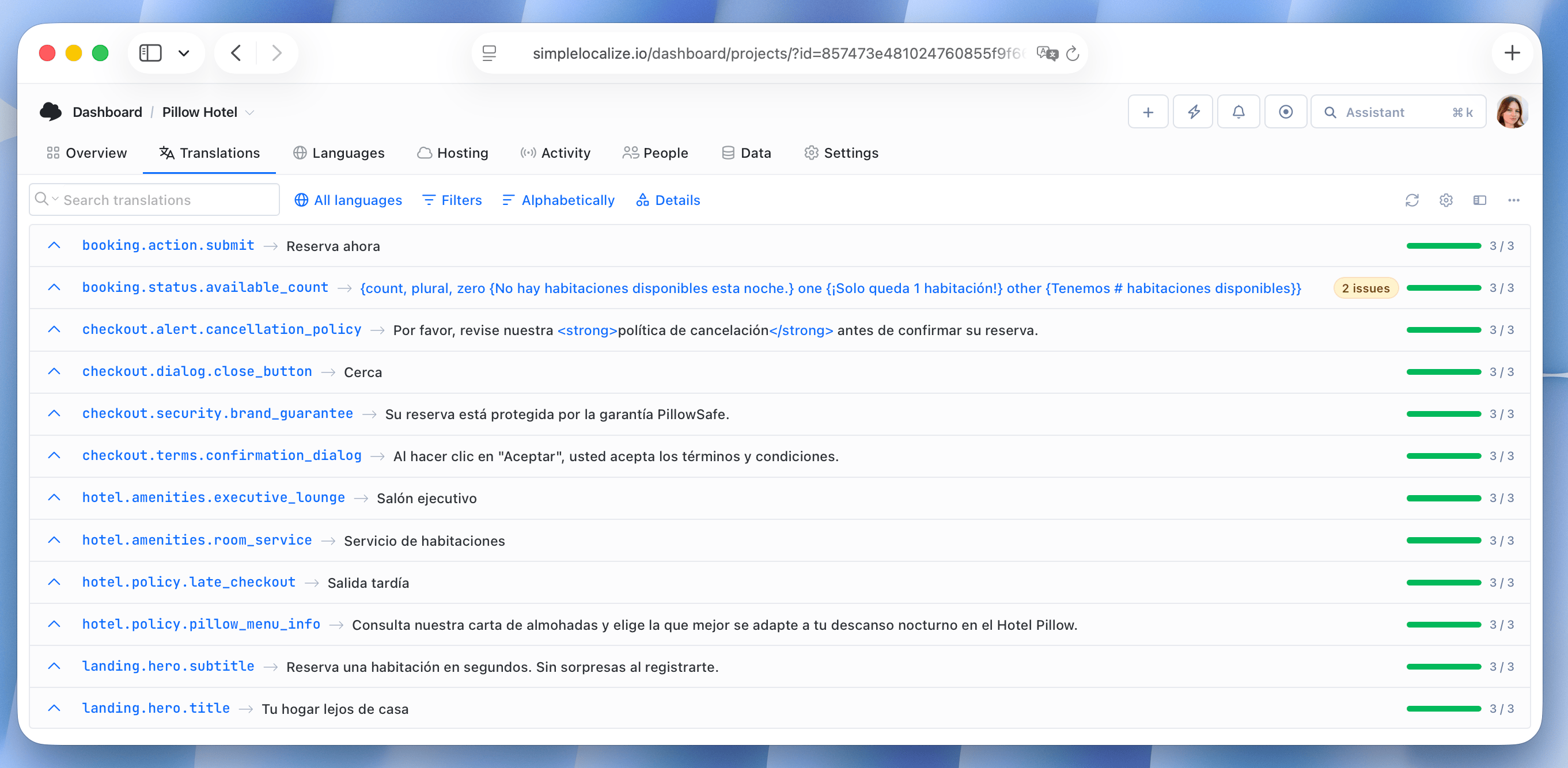Collapse the checkout.alert.cancellation_policy row
1568x768 pixels.
tap(54, 329)
